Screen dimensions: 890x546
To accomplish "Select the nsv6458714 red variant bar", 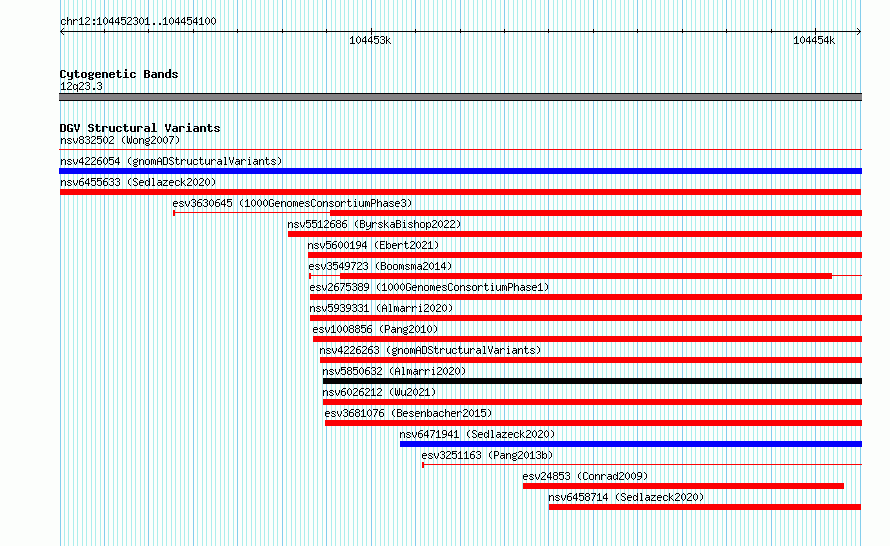I will [705, 507].
